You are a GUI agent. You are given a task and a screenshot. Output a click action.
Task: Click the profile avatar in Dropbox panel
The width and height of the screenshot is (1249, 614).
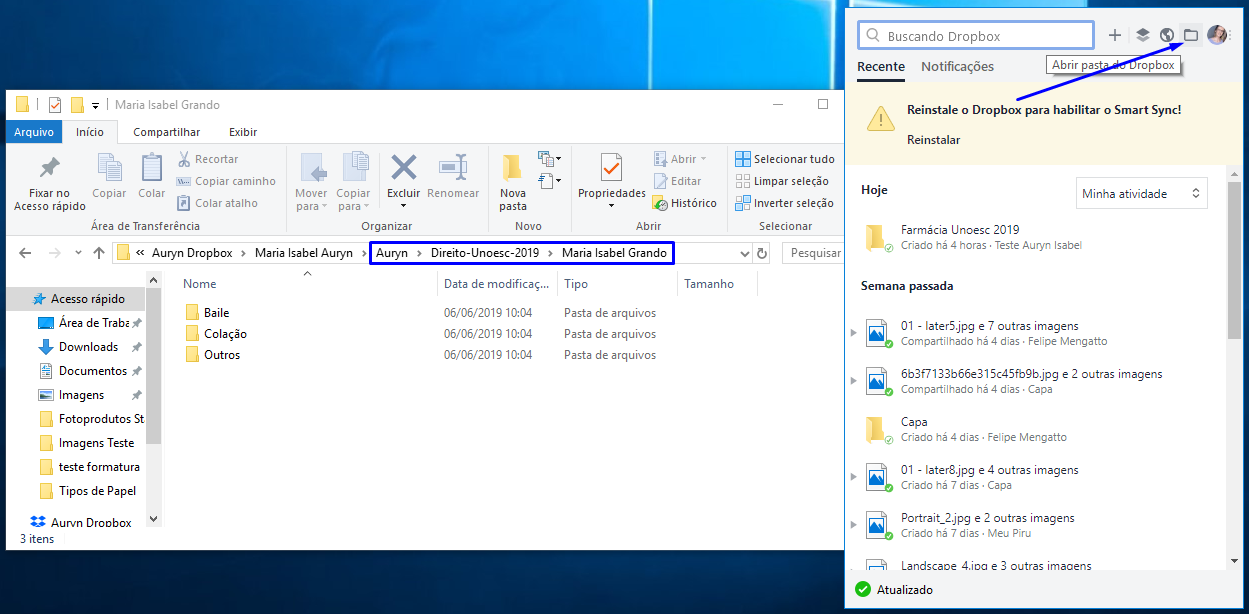[1217, 35]
